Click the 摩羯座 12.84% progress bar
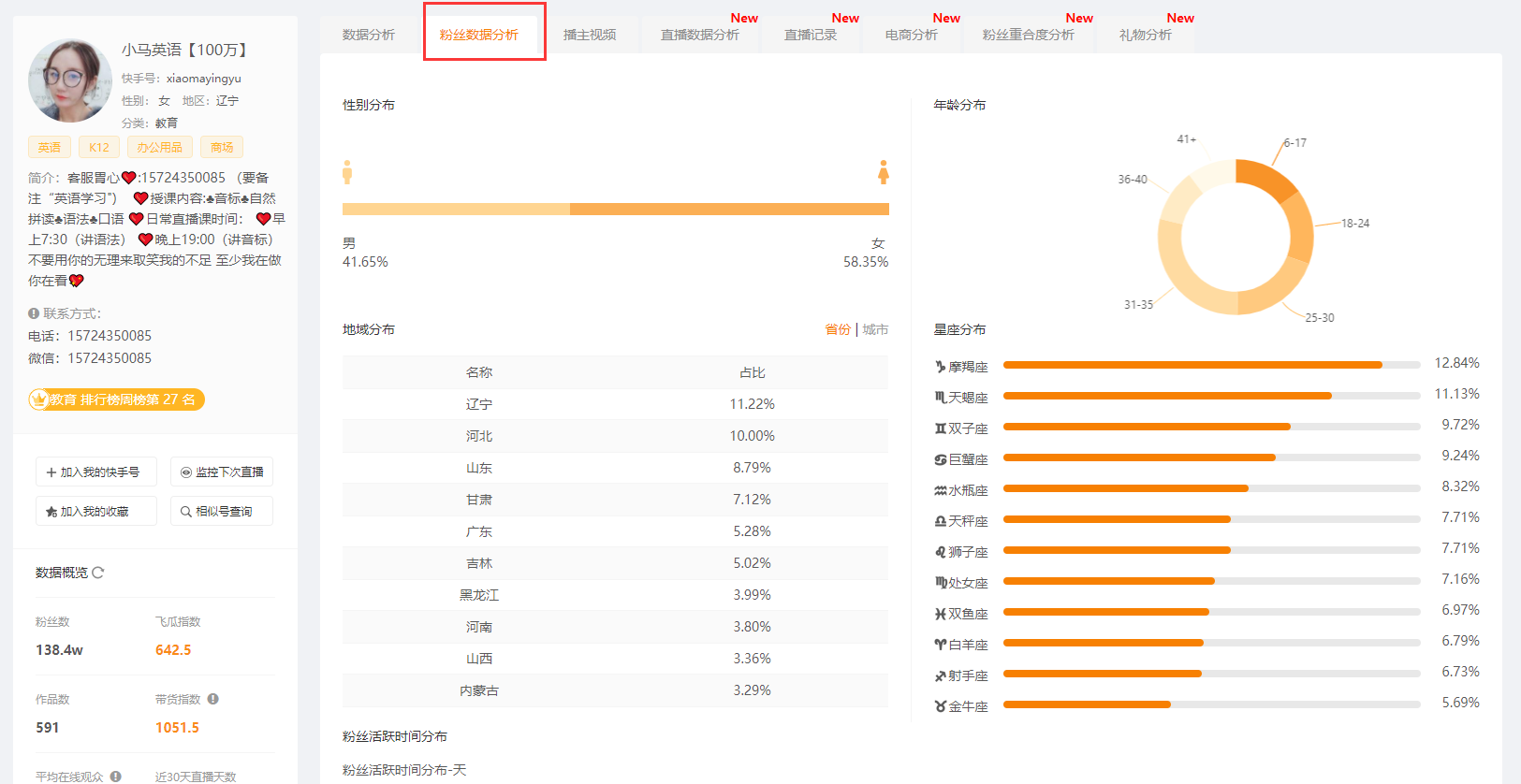Screen dimensions: 1521x784 (1212, 365)
